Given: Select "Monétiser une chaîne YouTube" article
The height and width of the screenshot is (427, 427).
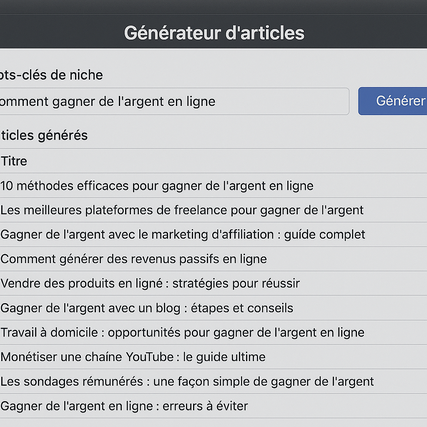Looking at the screenshot, I should (213, 357).
